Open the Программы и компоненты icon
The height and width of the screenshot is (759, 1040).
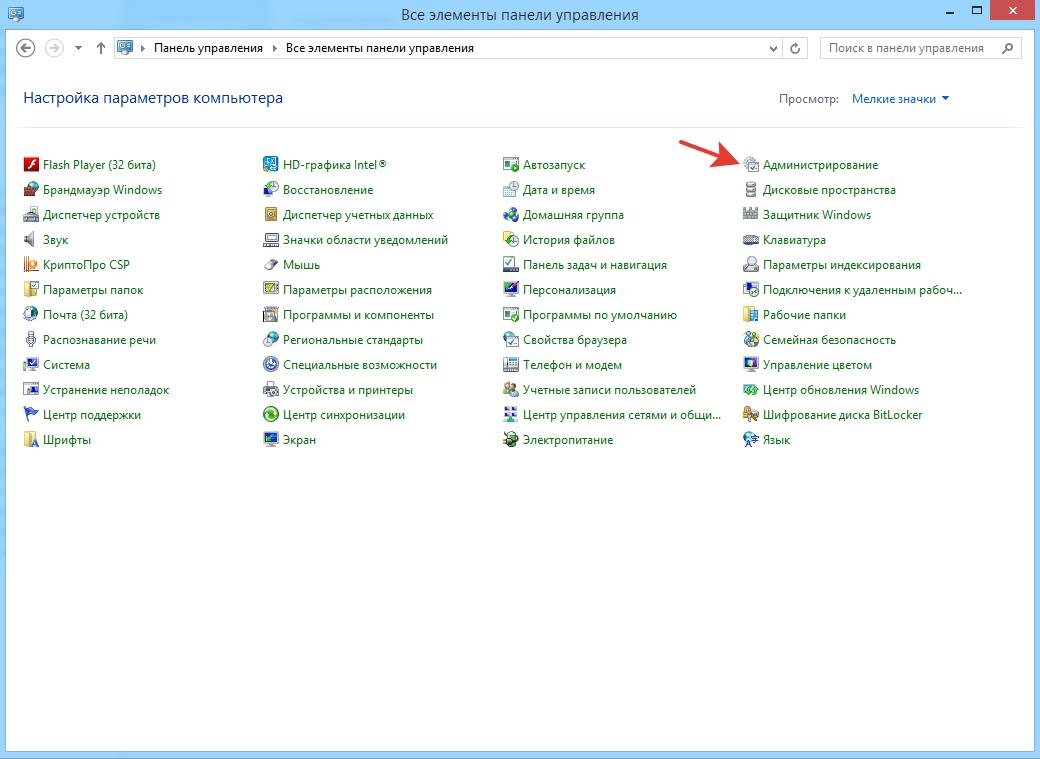coord(271,314)
